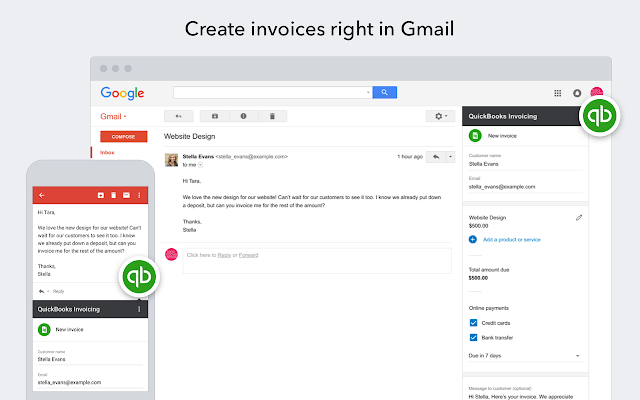The height and width of the screenshot is (400, 640).
Task: Uncheck the Credit cards checkbox
Action: pyautogui.click(x=473, y=323)
